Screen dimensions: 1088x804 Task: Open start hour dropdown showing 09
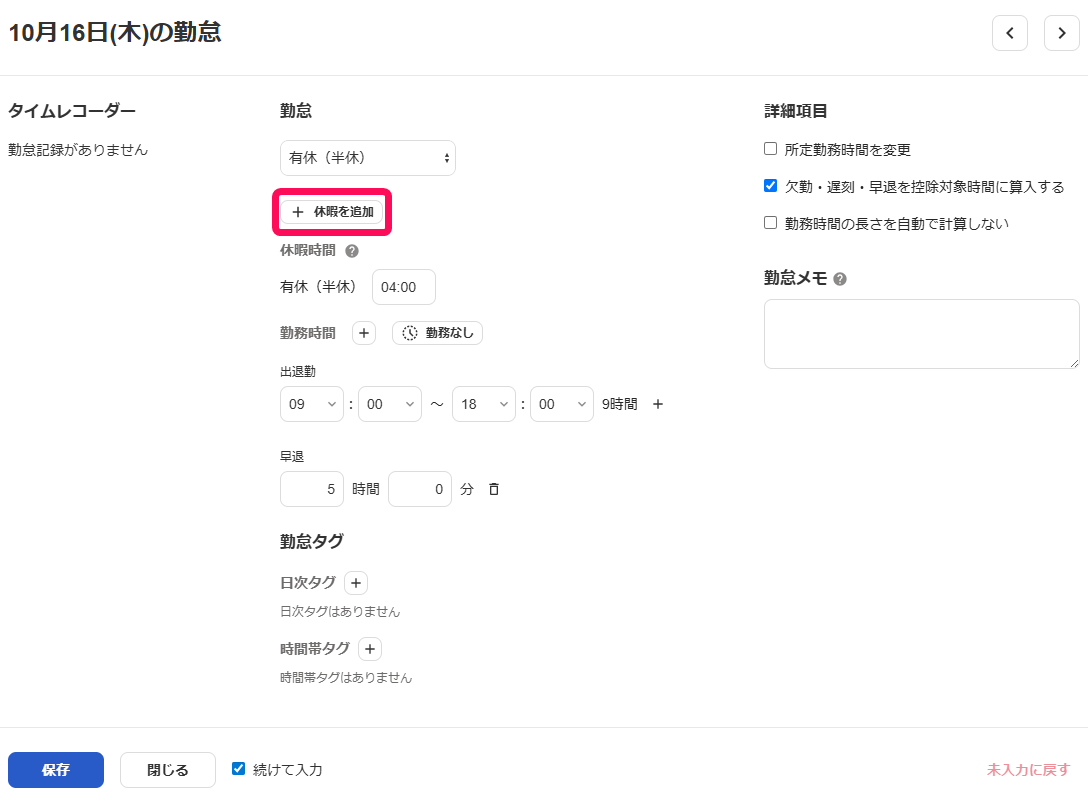pyautogui.click(x=312, y=404)
